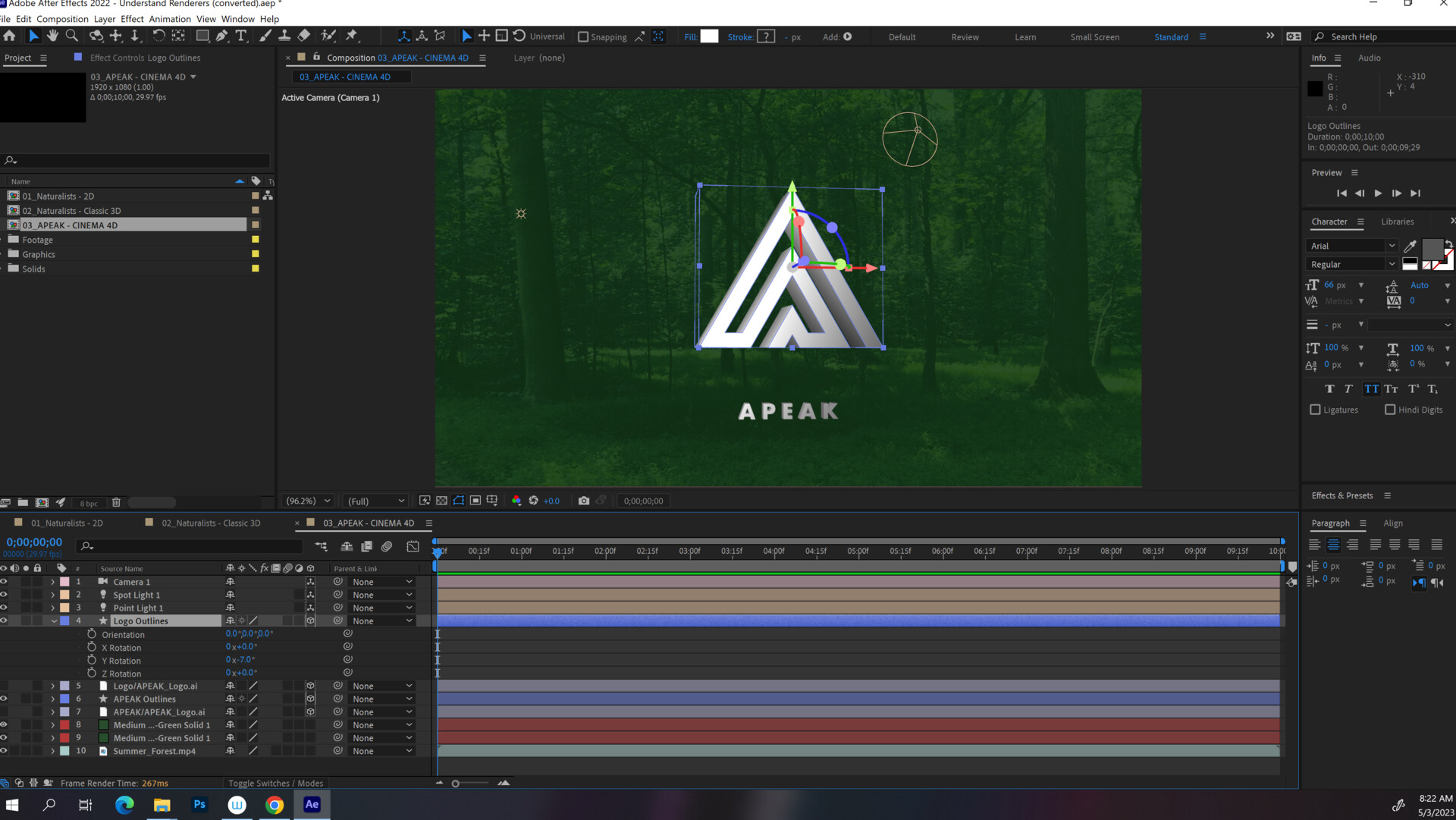
Task: Select the Hand tool
Action: (x=52, y=36)
